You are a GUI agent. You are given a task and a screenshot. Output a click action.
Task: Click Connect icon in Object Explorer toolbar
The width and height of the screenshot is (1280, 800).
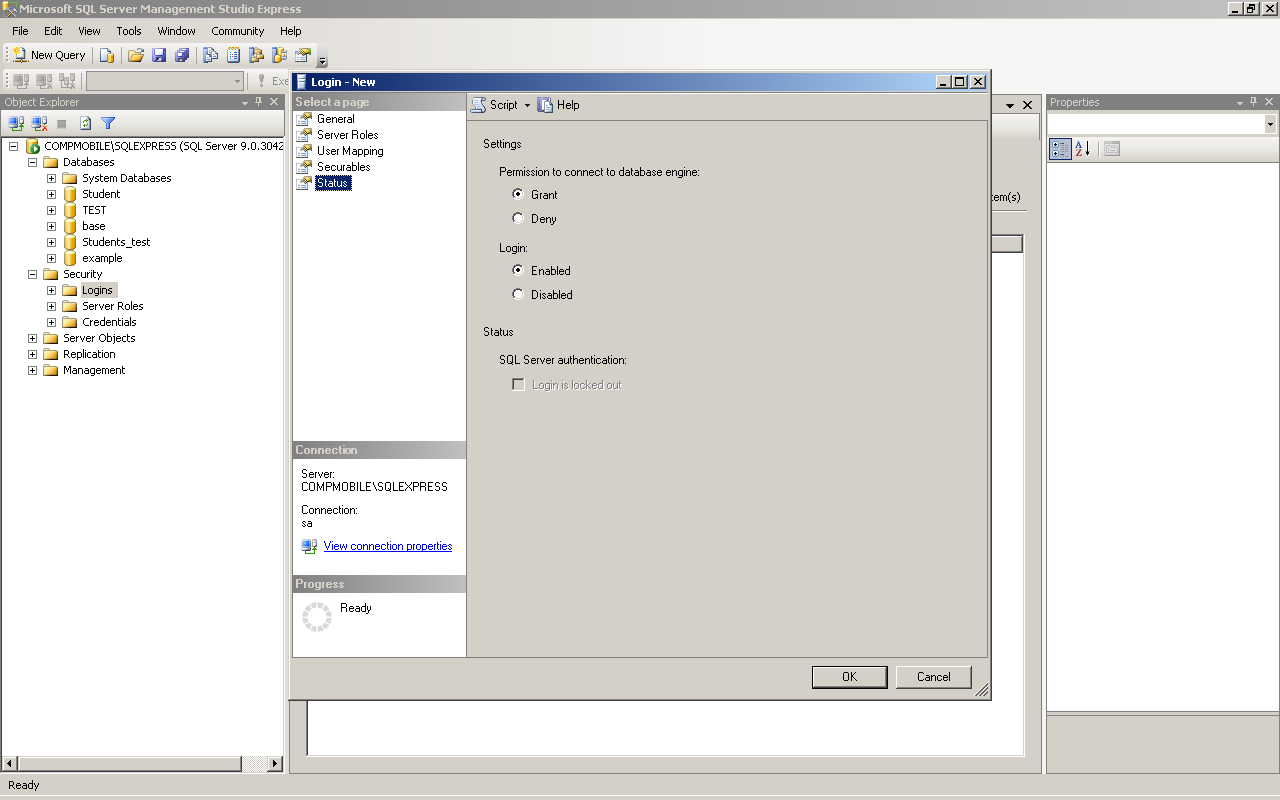[x=16, y=123]
